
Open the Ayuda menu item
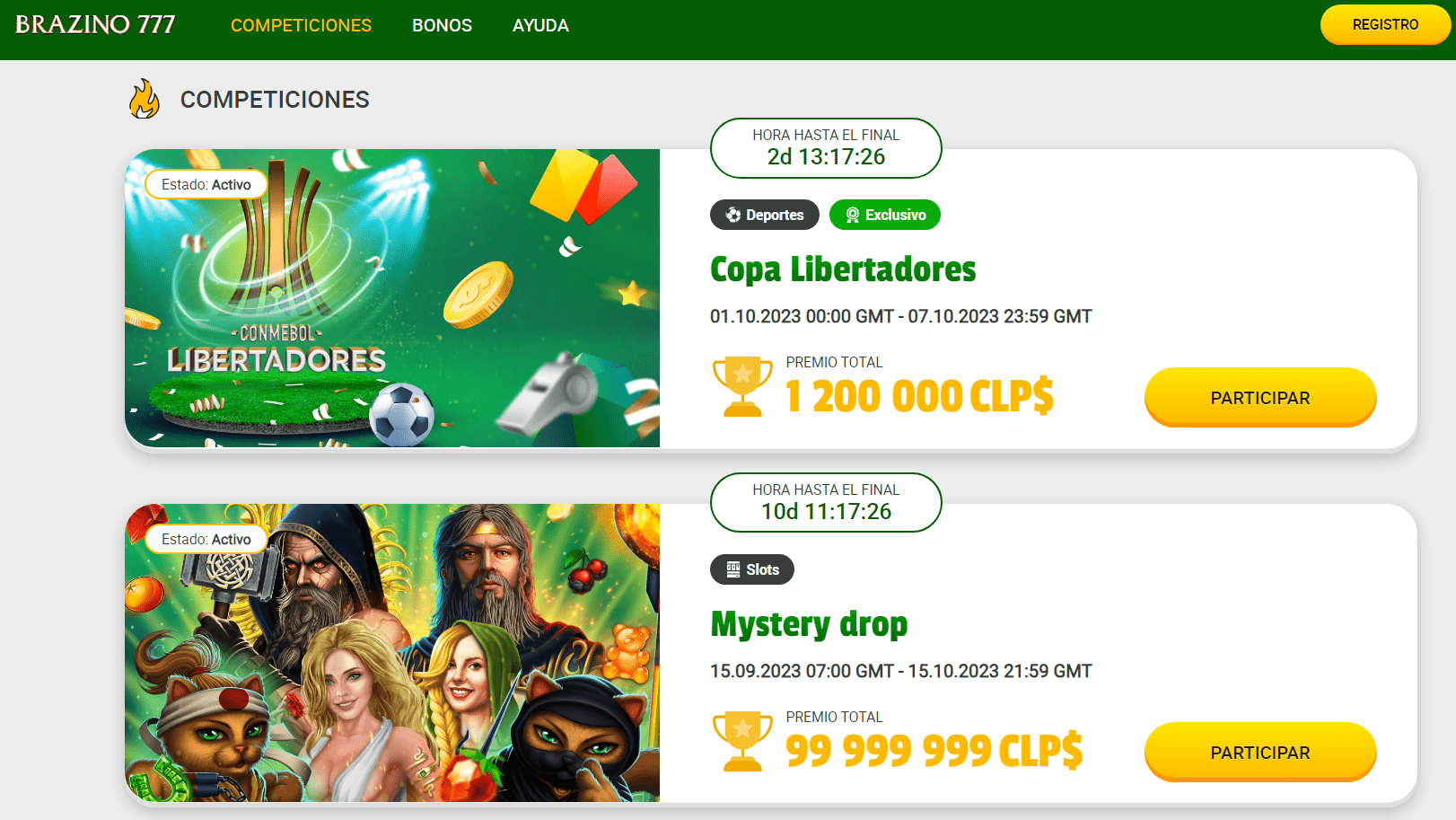(540, 25)
